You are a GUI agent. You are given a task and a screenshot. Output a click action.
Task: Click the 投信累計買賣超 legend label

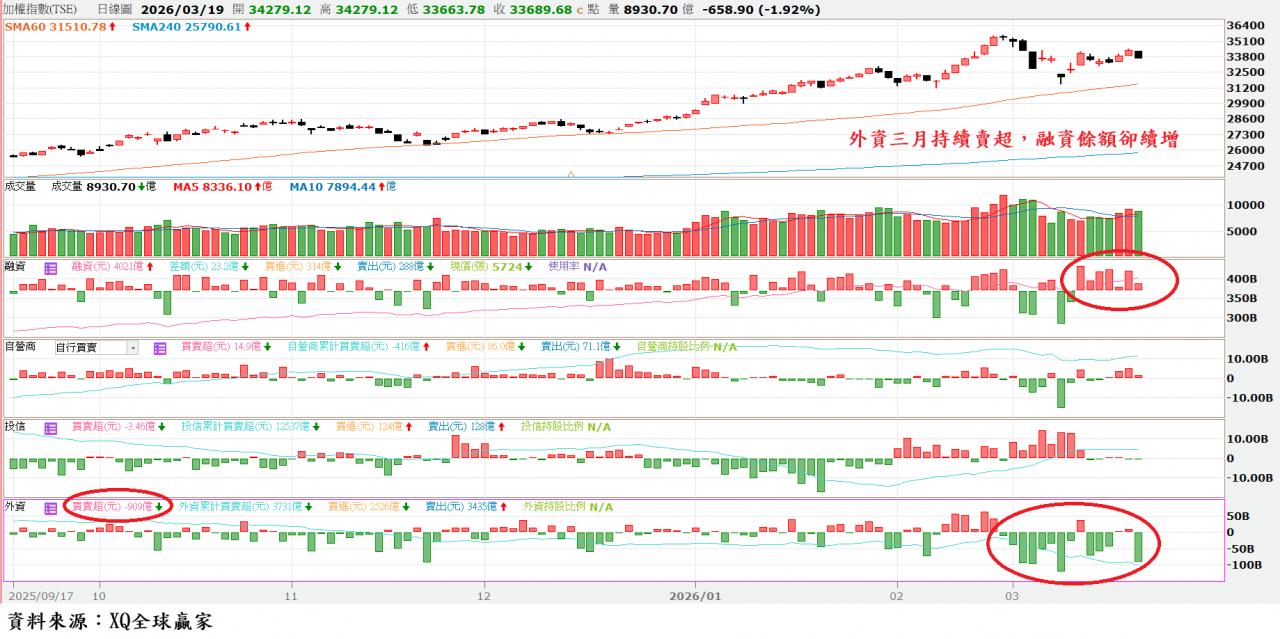pos(239,427)
